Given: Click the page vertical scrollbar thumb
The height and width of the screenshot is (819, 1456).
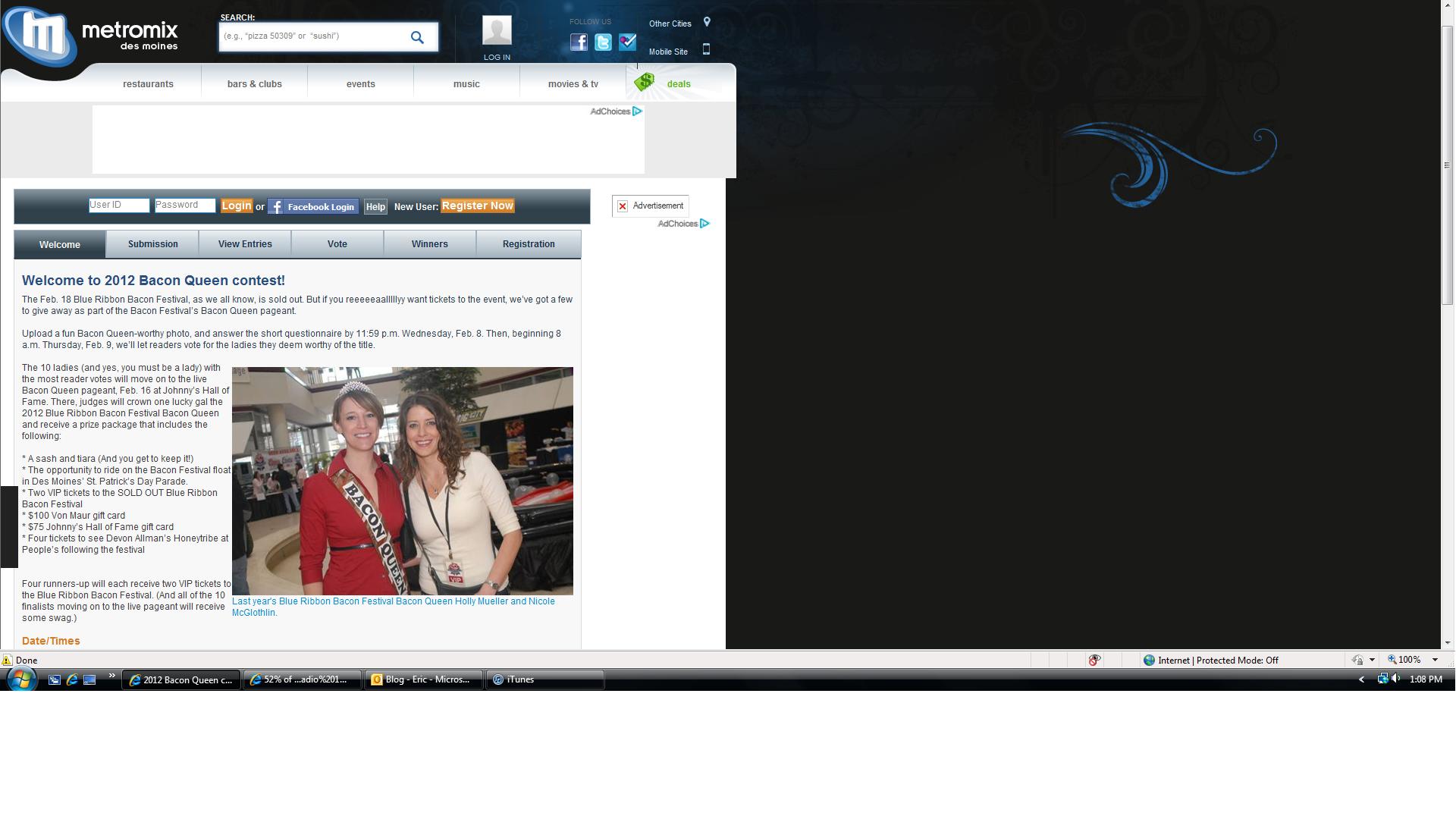Looking at the screenshot, I should 1447,165.
